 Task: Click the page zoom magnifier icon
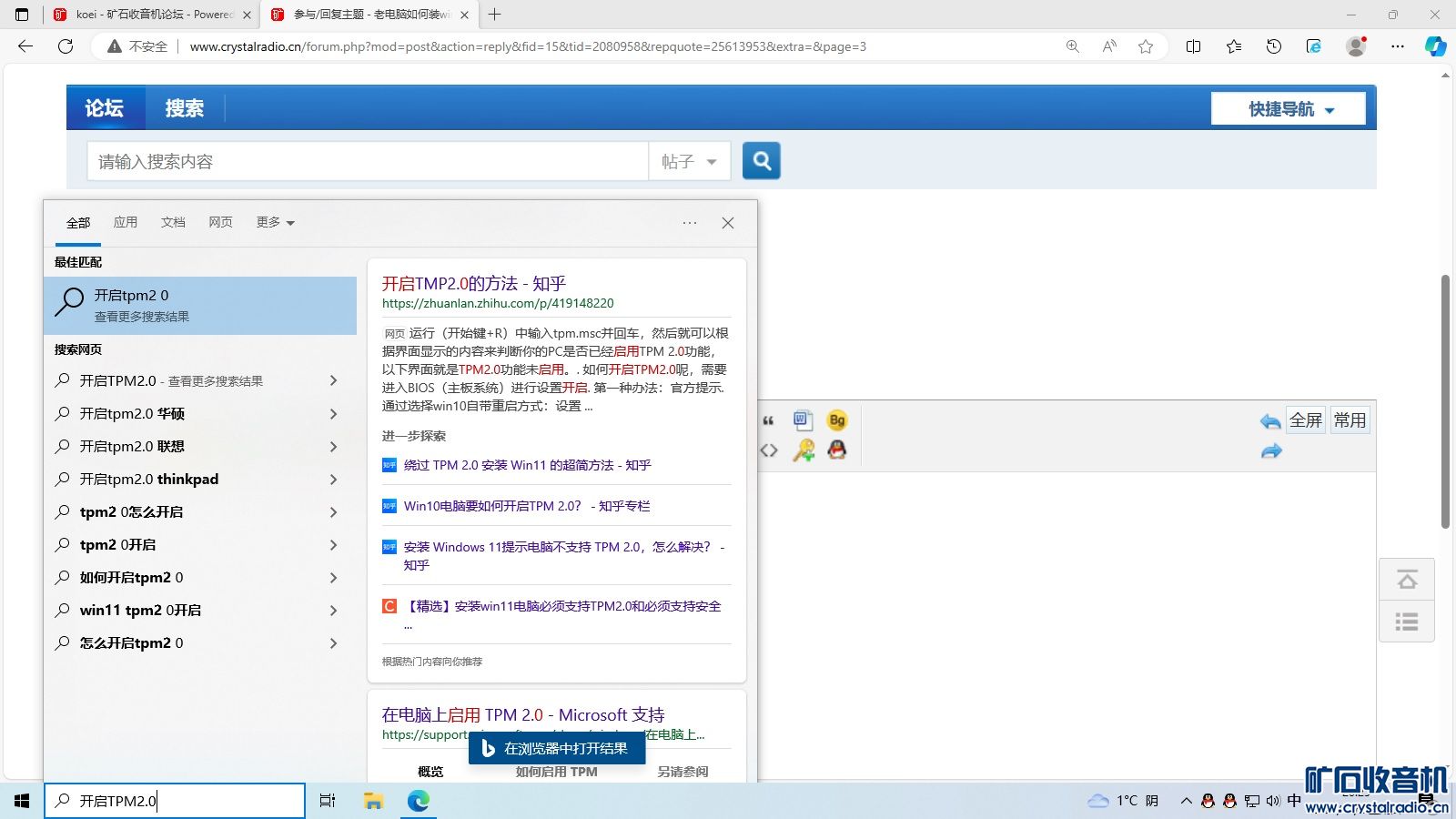click(x=1073, y=46)
